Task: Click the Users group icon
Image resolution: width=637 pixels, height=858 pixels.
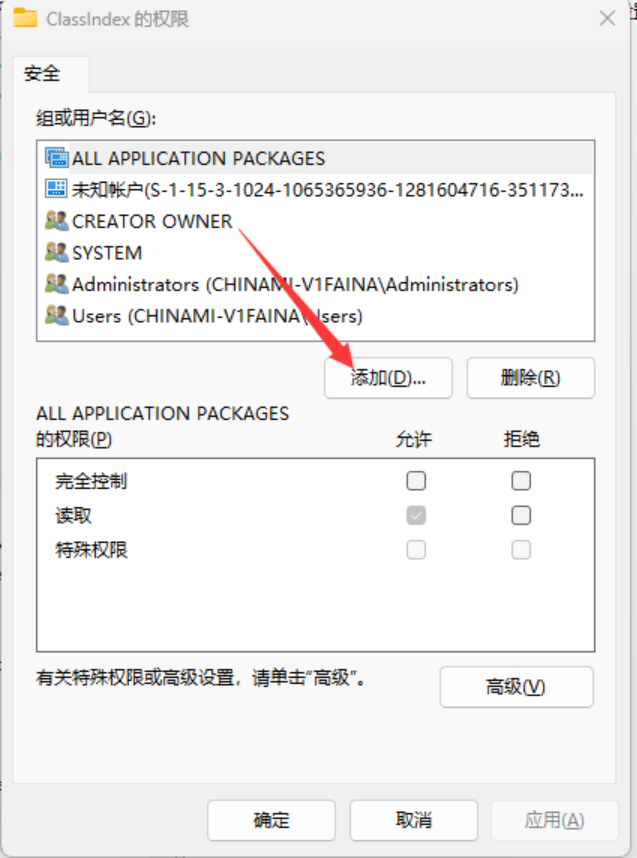Action: click(x=56, y=316)
